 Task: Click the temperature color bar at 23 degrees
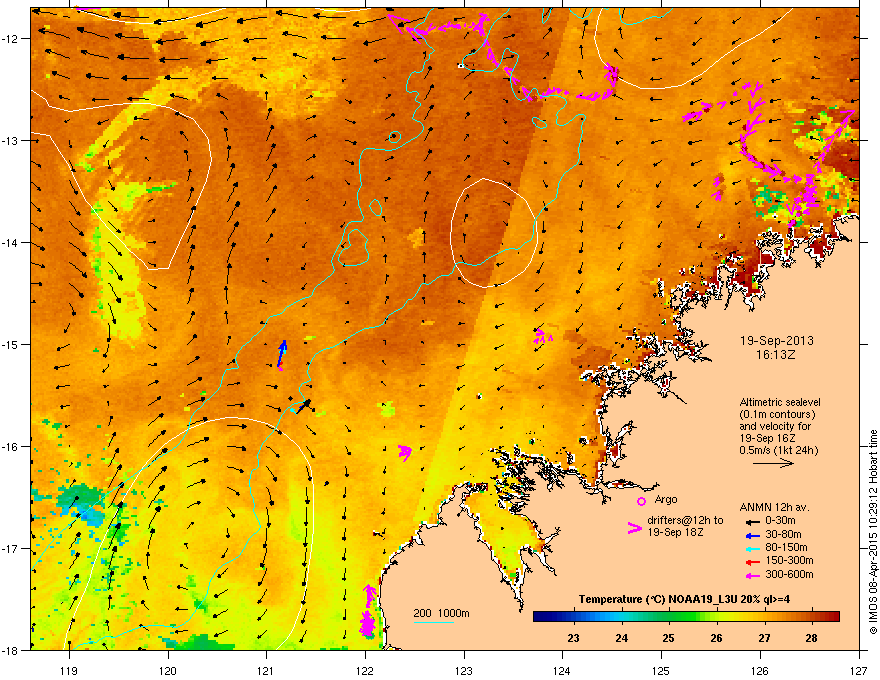click(x=573, y=617)
